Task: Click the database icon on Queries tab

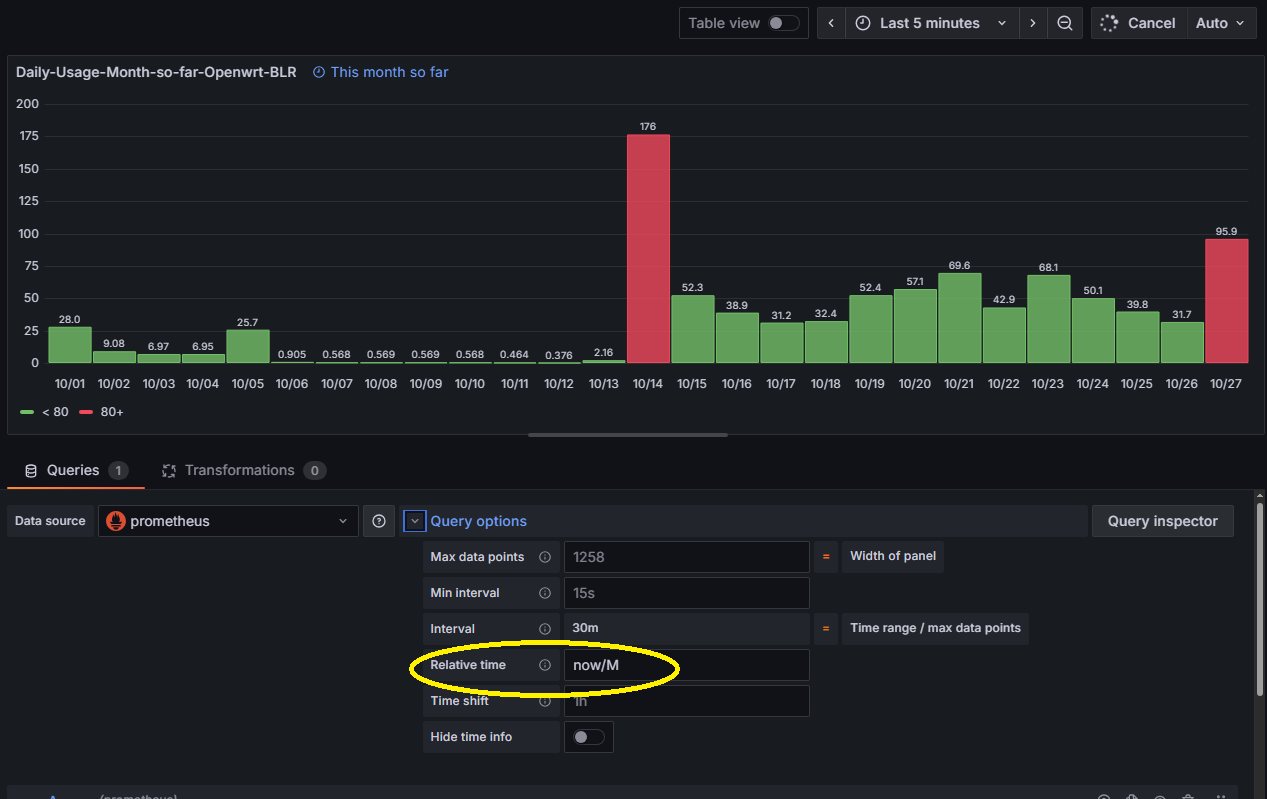Action: pos(30,471)
